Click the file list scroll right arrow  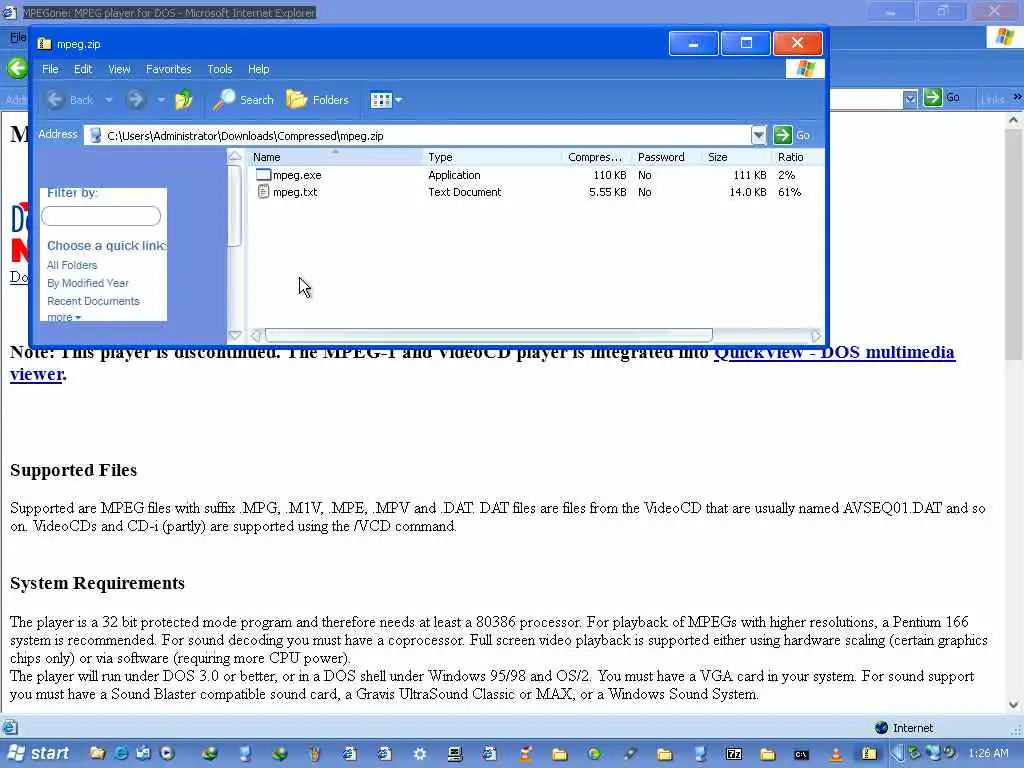[x=816, y=336]
